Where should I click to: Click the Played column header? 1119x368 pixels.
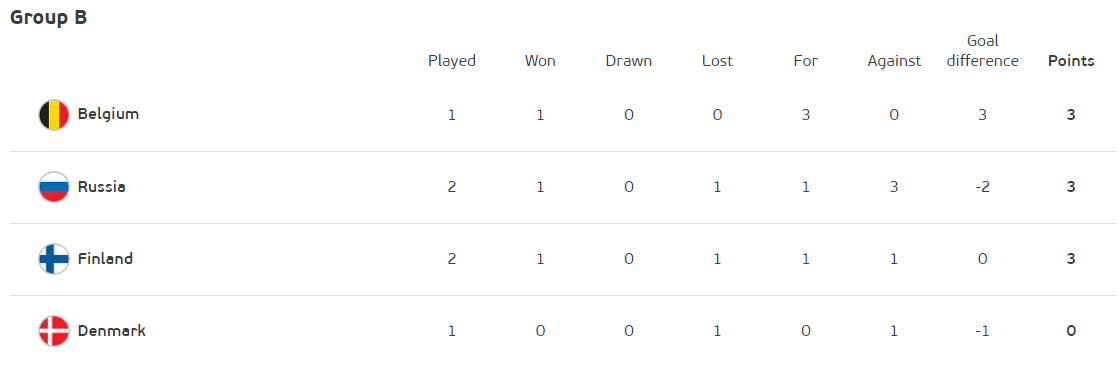(x=452, y=61)
